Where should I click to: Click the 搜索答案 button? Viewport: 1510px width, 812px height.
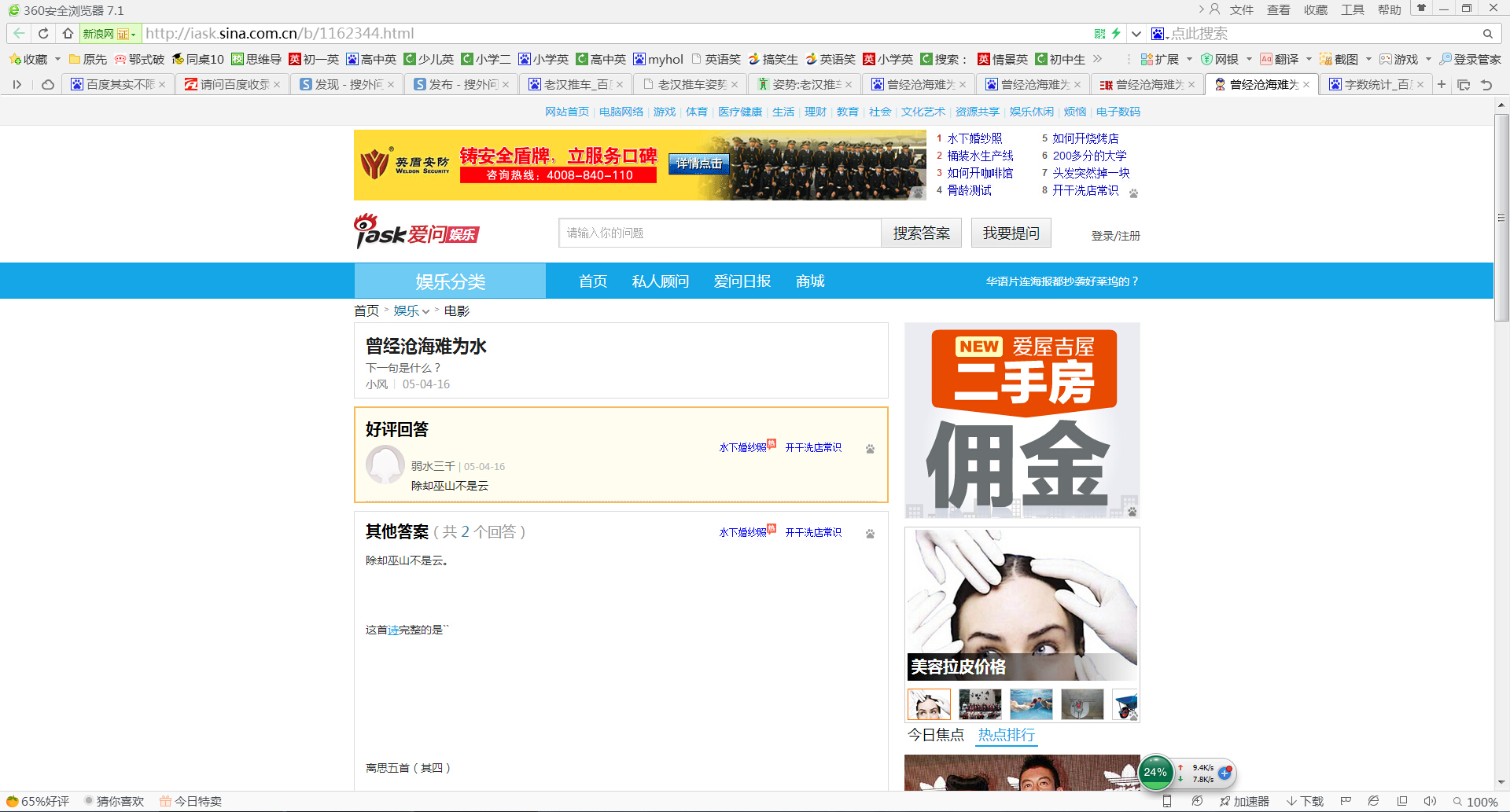point(921,233)
